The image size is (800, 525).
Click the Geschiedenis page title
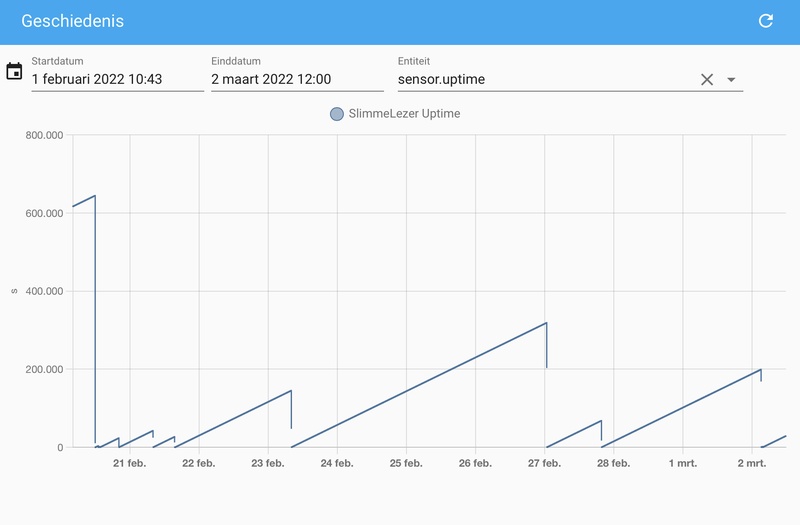72,21
